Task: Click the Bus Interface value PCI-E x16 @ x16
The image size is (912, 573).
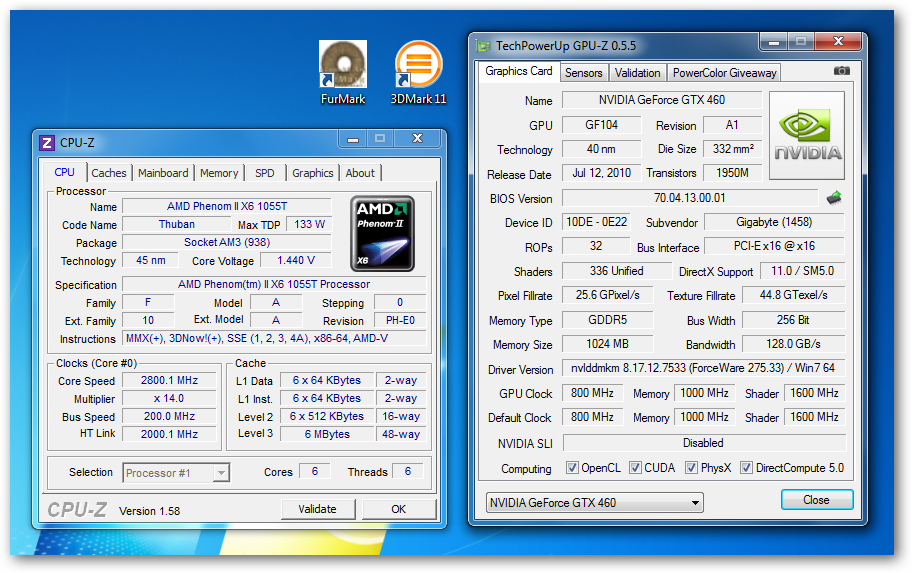Action: (x=774, y=246)
